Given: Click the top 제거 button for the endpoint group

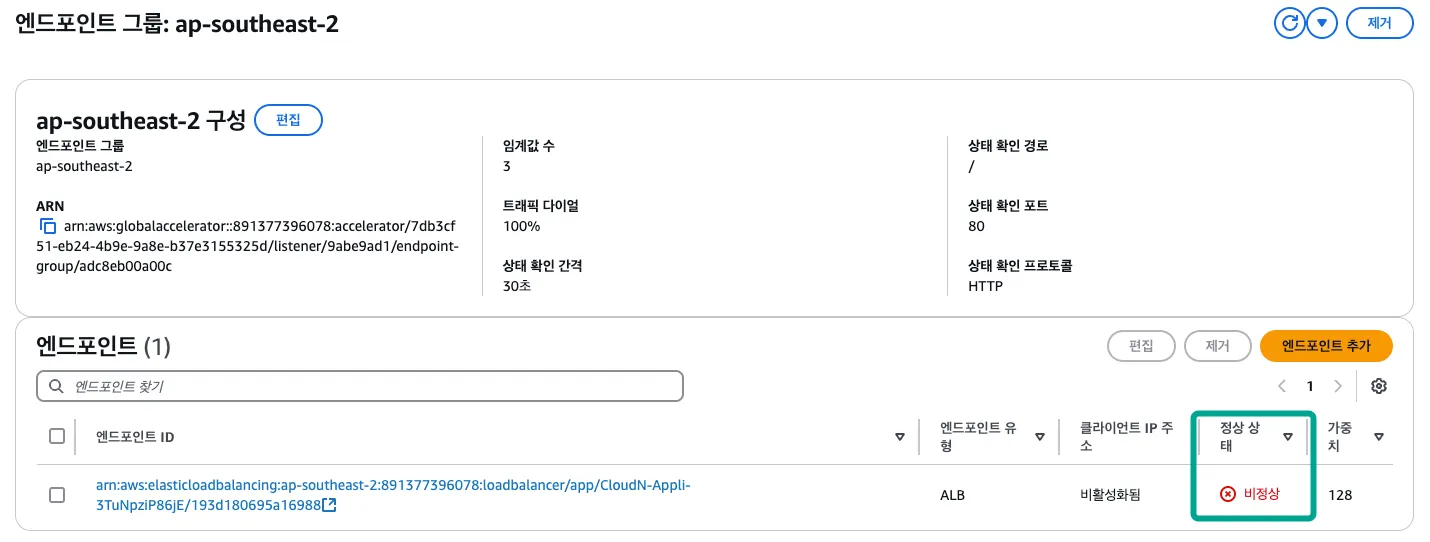Looking at the screenshot, I should point(1379,23).
